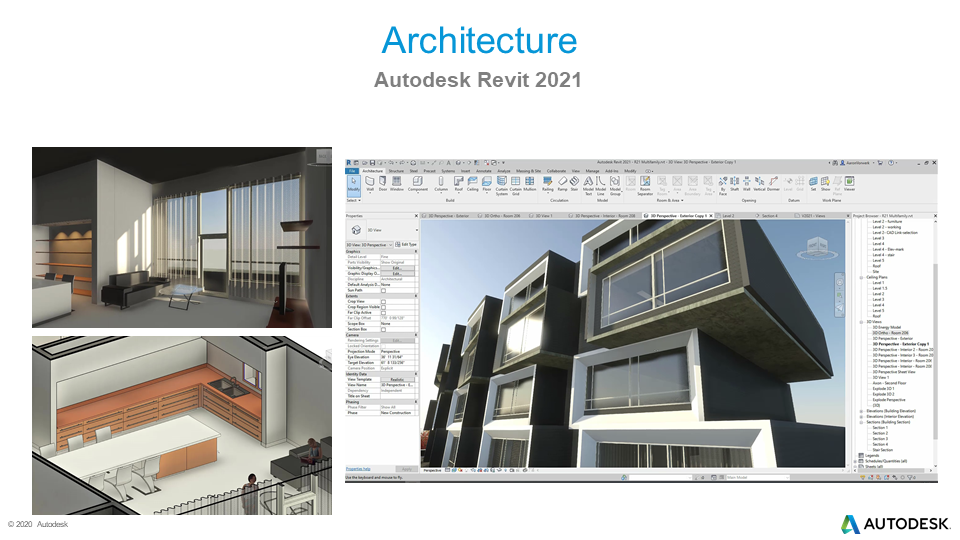Expand the Room & Area panel dropdown
960x540 pixels.
[x=670, y=200]
